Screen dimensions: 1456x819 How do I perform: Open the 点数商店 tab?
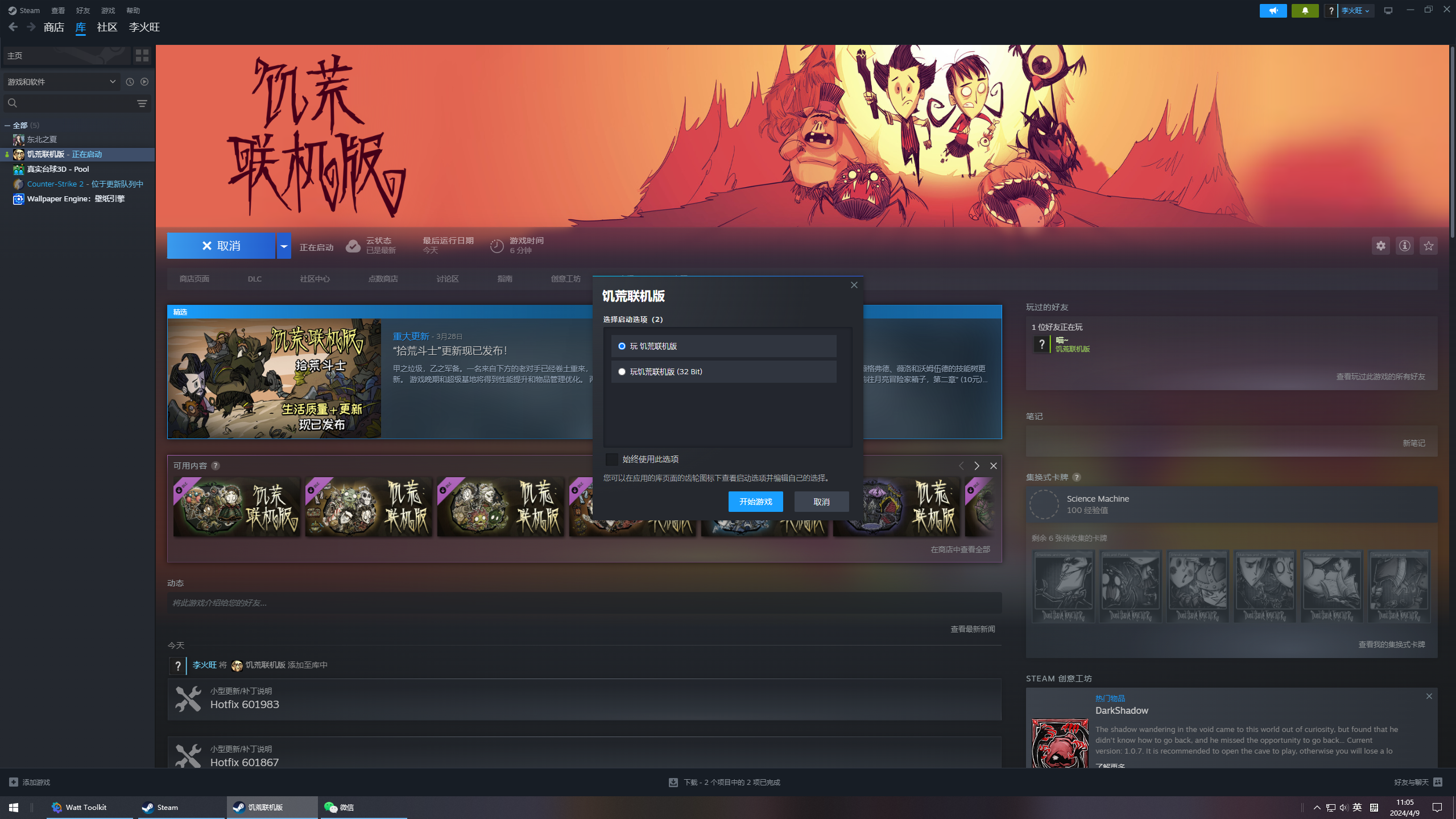tap(383, 279)
